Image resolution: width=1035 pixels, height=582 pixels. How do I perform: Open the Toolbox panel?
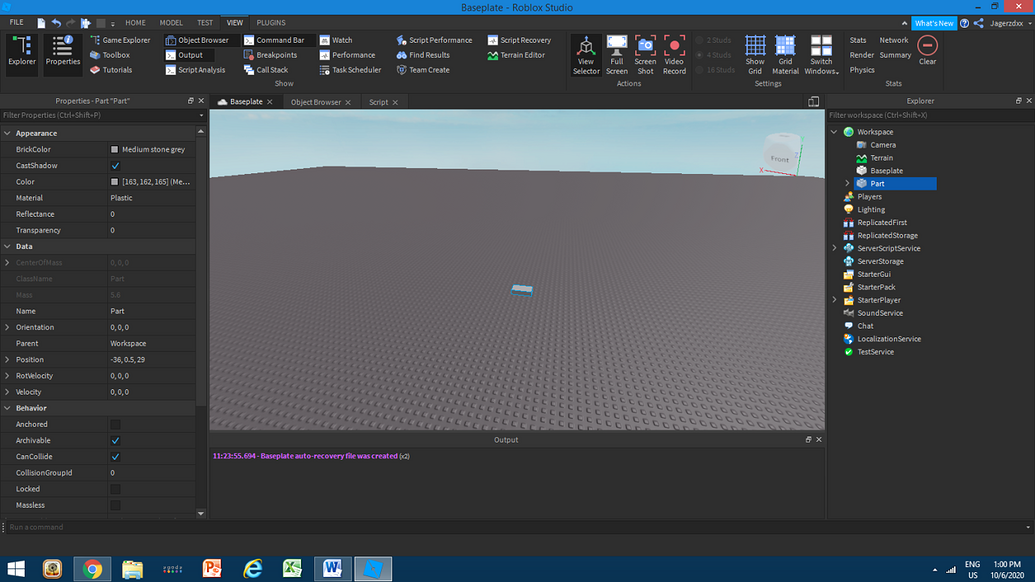click(x=113, y=55)
